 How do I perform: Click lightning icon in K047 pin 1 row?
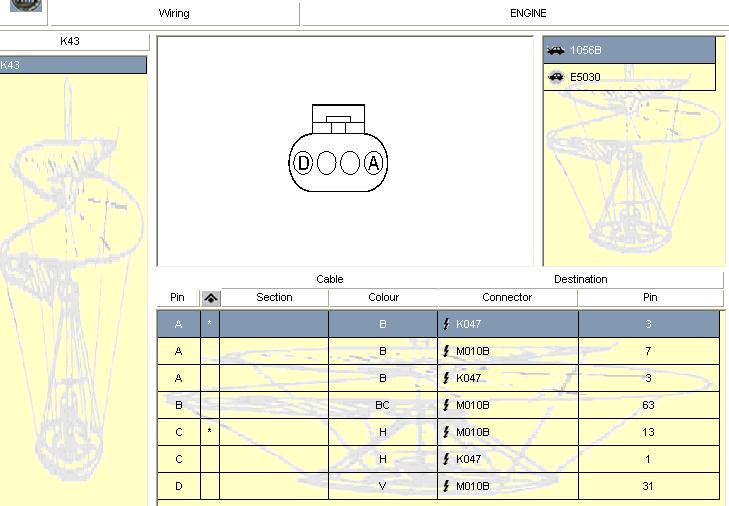click(446, 459)
